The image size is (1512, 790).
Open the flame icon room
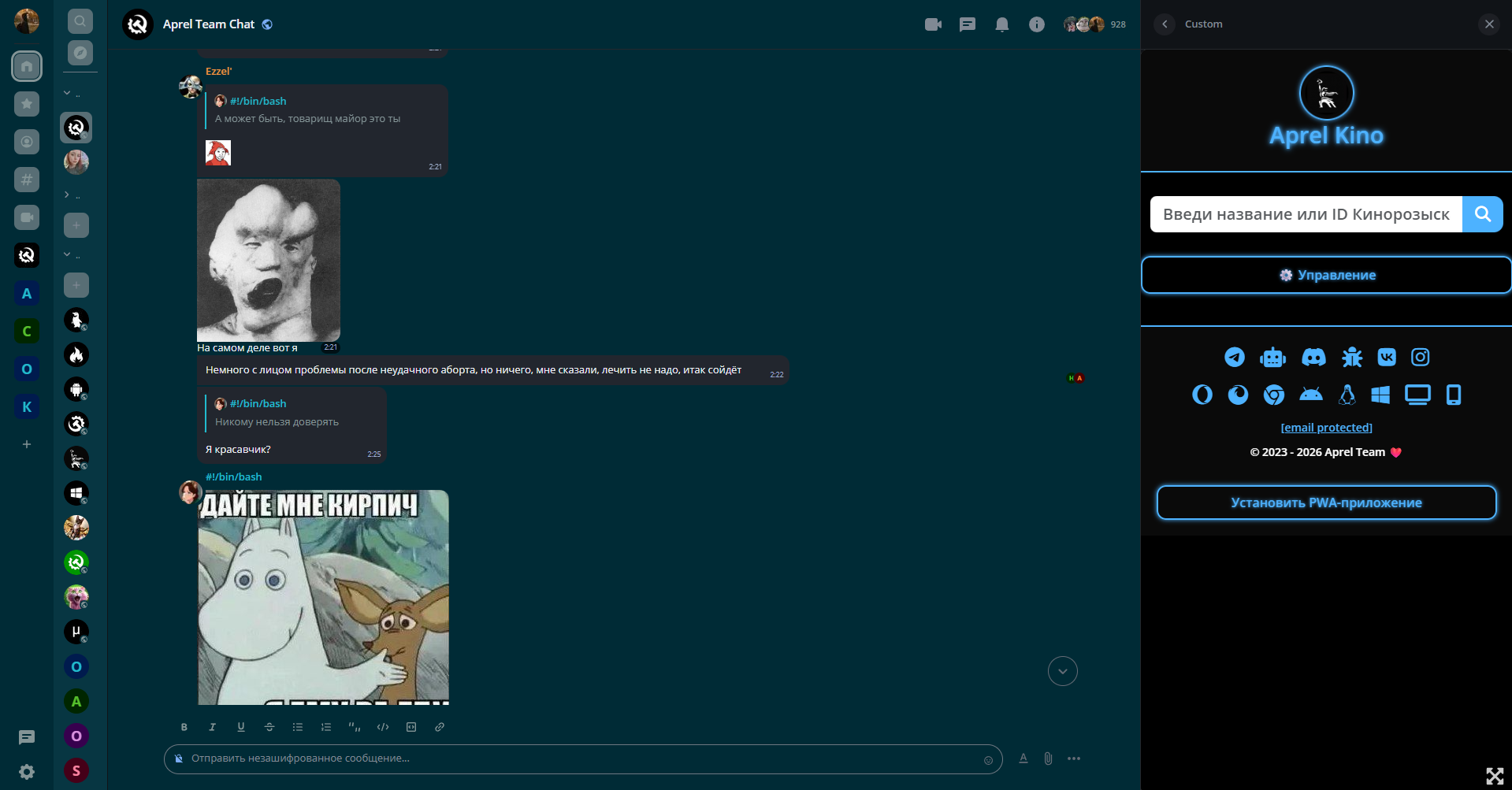pyautogui.click(x=76, y=354)
